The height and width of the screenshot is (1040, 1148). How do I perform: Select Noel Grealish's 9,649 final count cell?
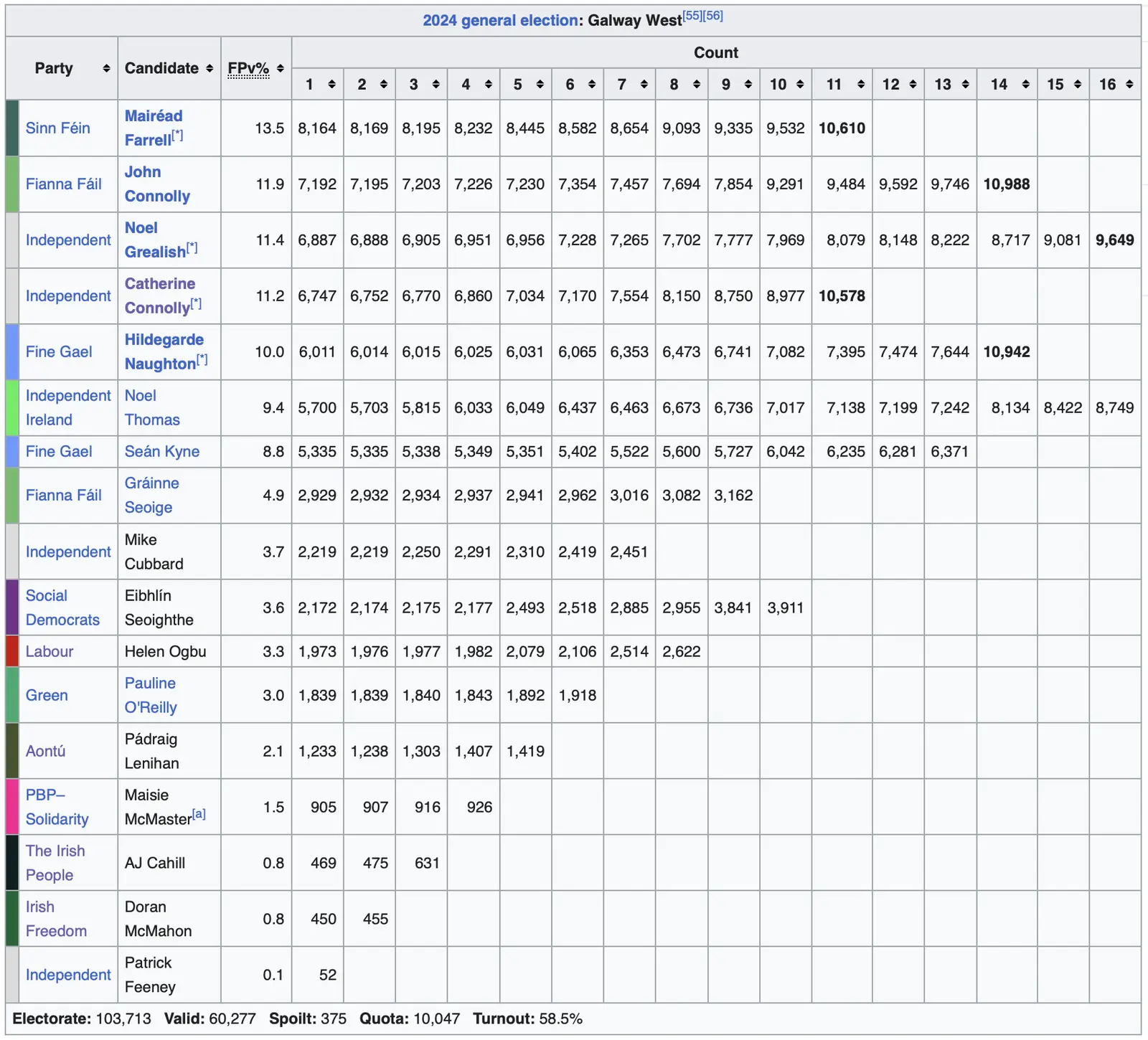coord(1114,240)
